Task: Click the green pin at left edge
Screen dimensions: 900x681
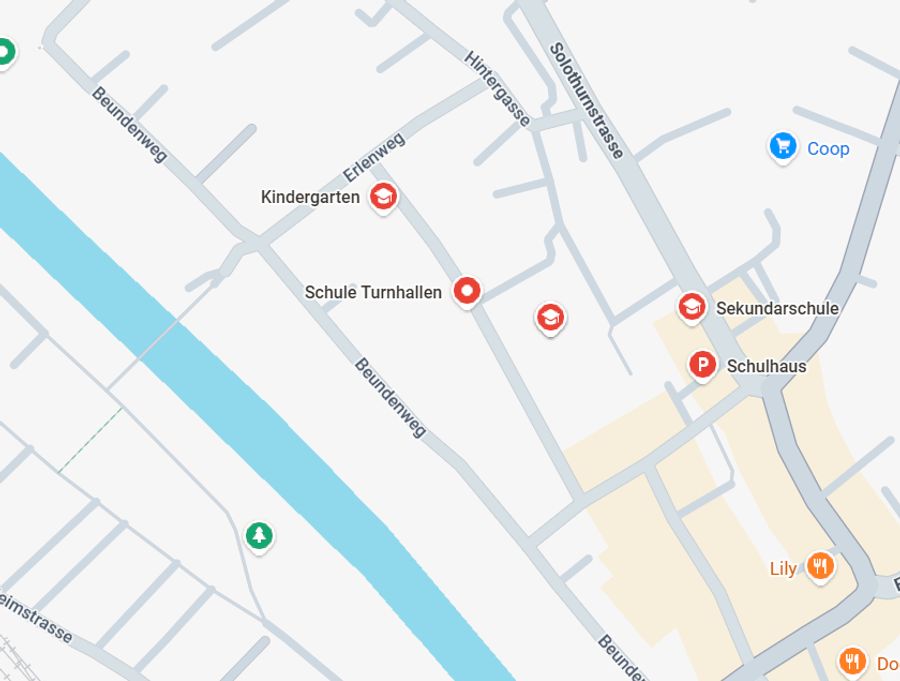Action: [x=6, y=53]
